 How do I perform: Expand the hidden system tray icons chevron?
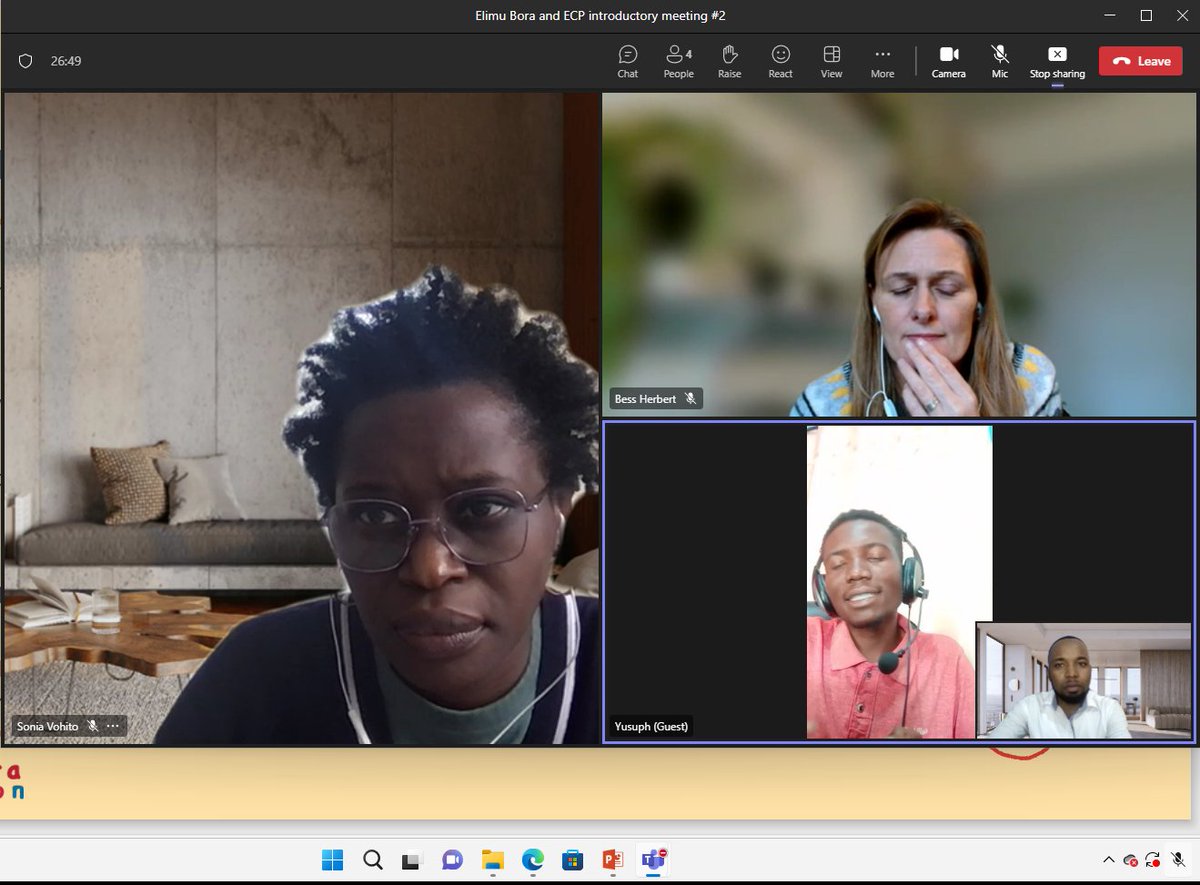point(1108,860)
